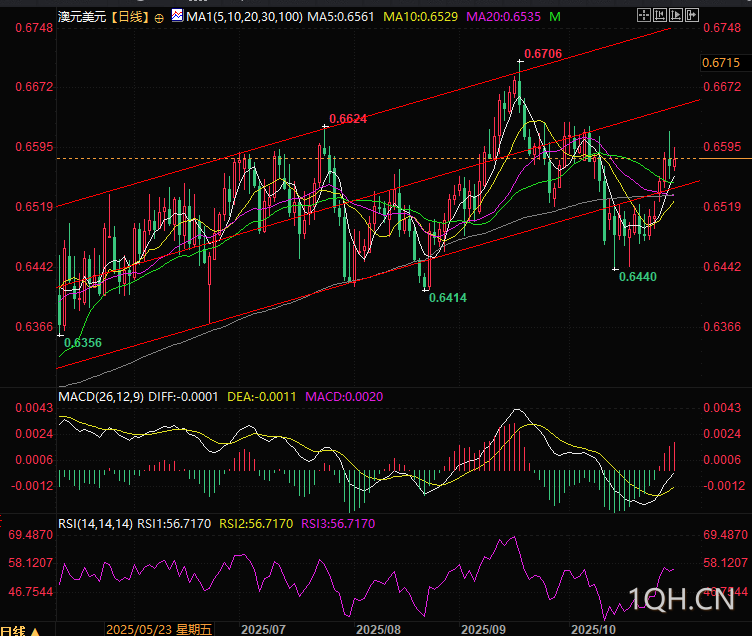
Task: Select the 2025/05/23 星期五 date label
Action: [x=160, y=630]
